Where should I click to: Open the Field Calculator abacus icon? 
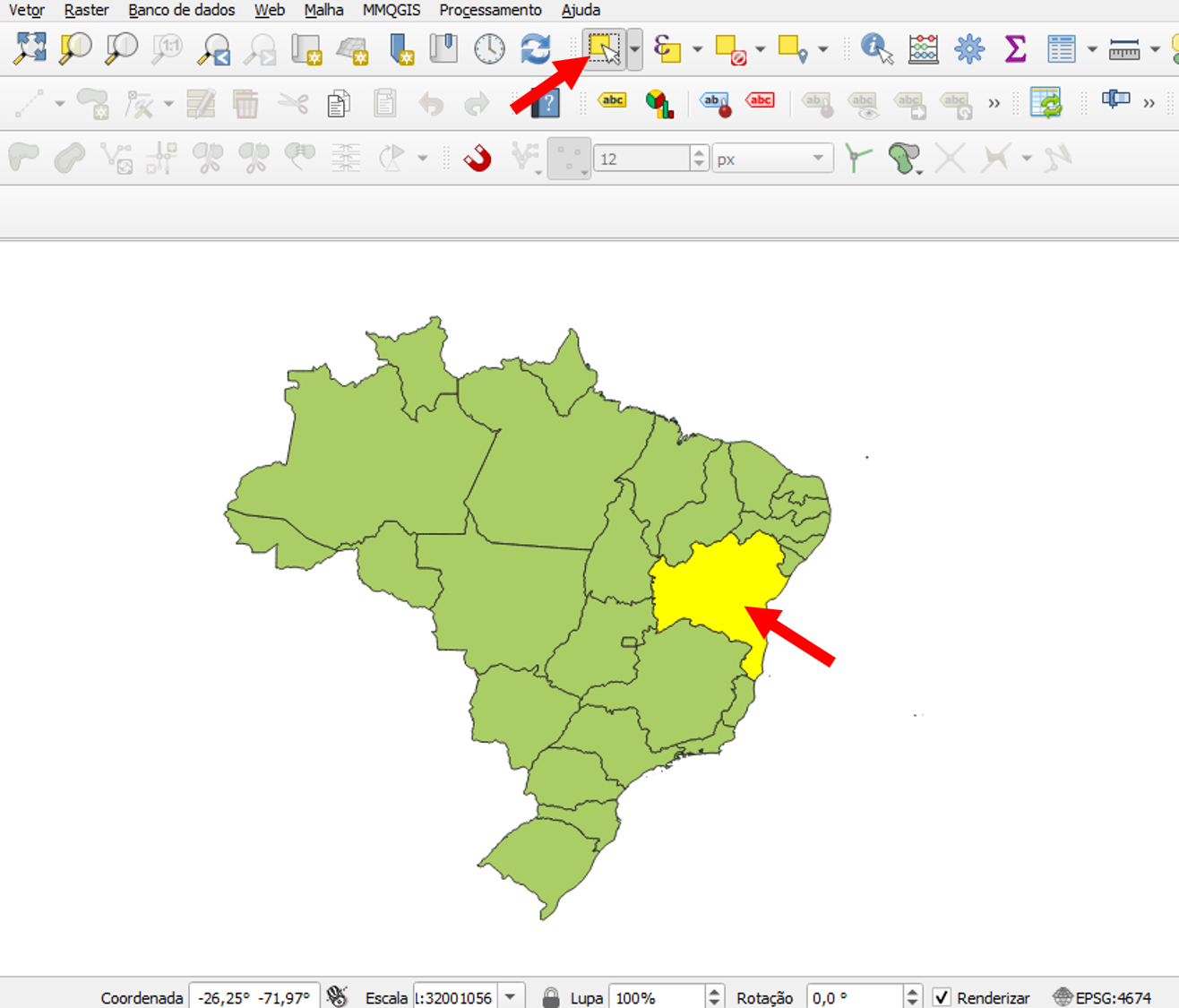[x=923, y=48]
